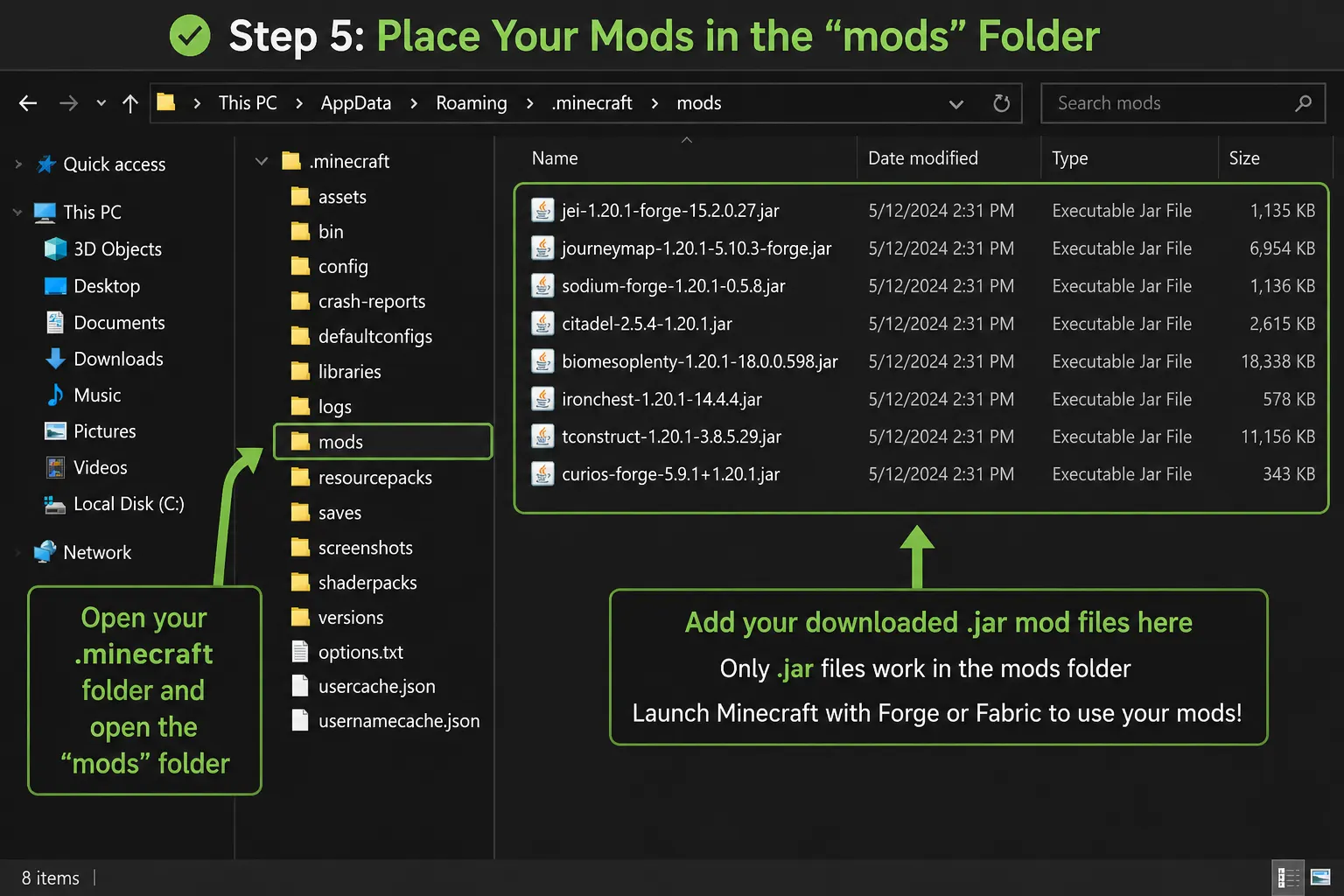Click the search magnifier icon
Screen dimensions: 1344x896
tap(1303, 103)
